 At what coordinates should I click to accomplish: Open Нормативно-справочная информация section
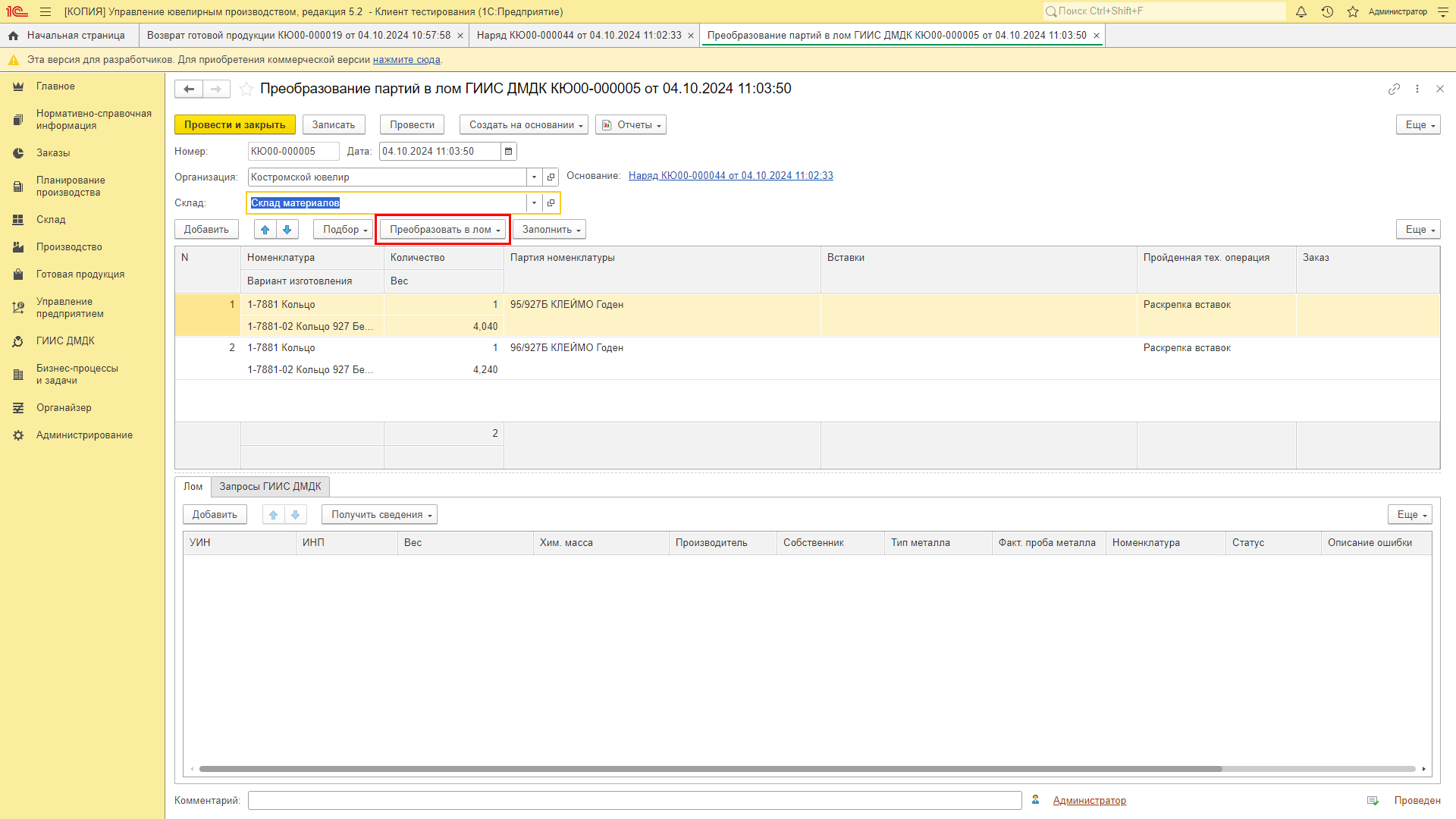(93, 120)
